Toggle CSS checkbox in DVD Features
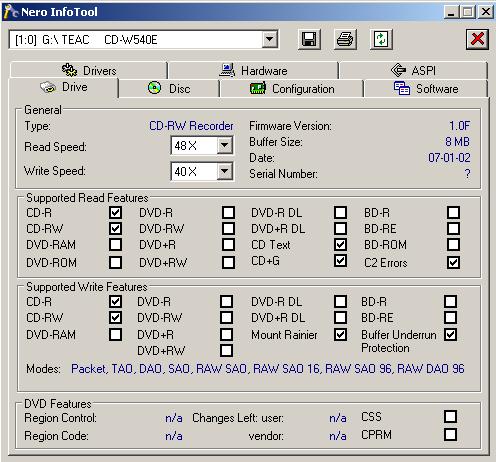Viewport: 496px width, 462px height. point(450,416)
